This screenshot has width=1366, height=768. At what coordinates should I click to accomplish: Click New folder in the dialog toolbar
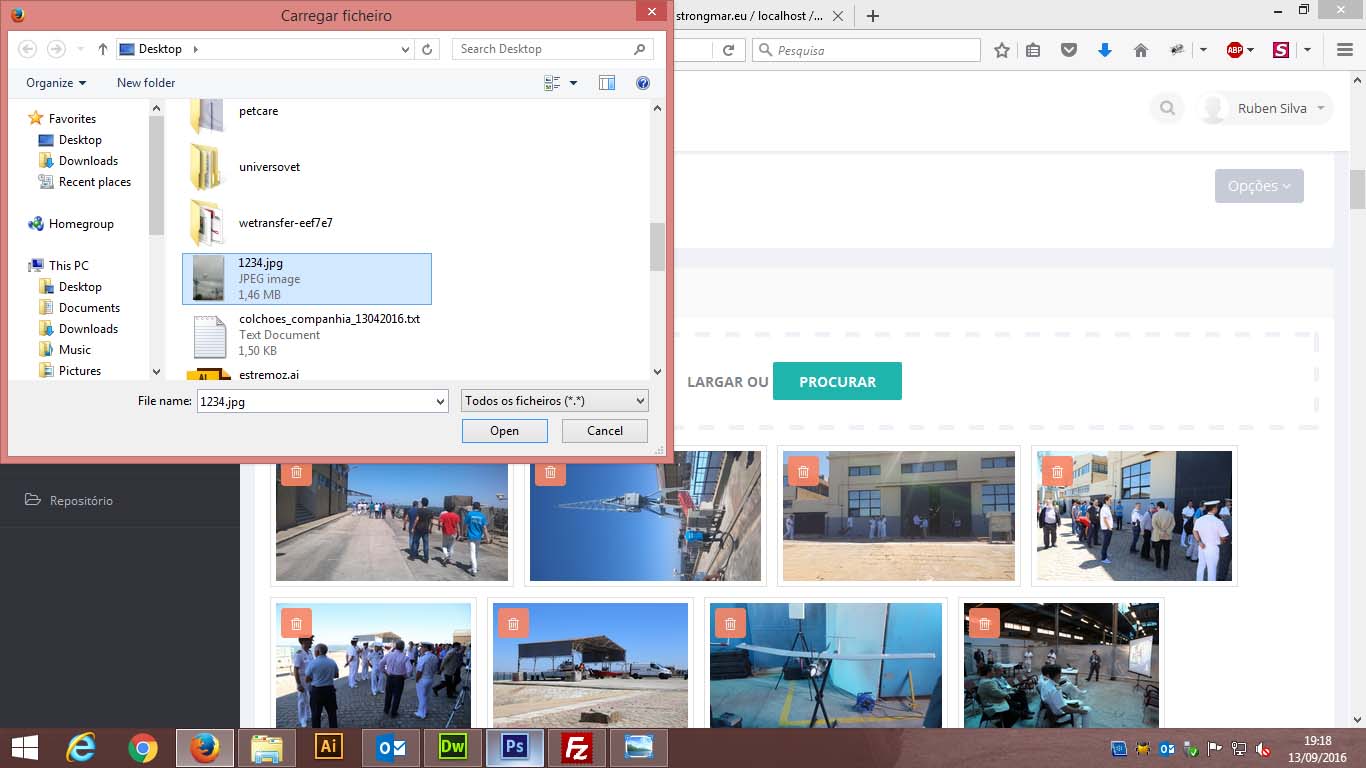pos(146,83)
